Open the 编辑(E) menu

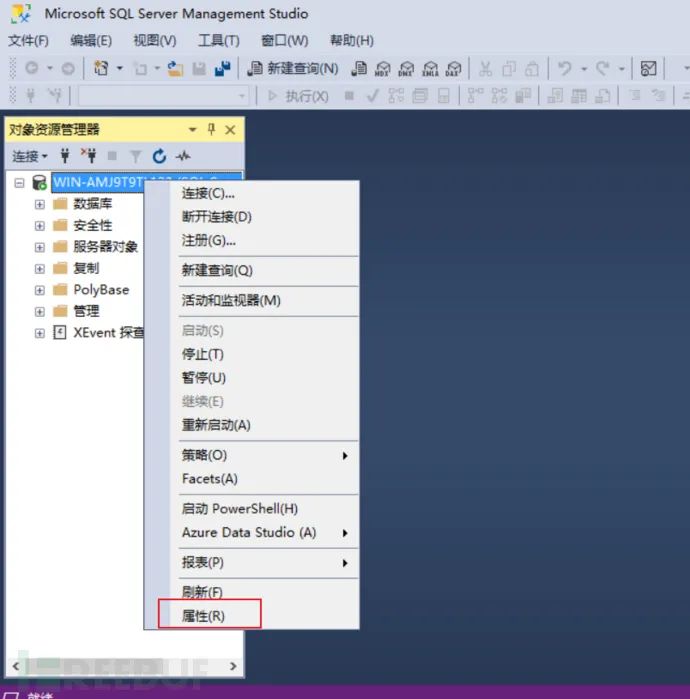[x=91, y=41]
